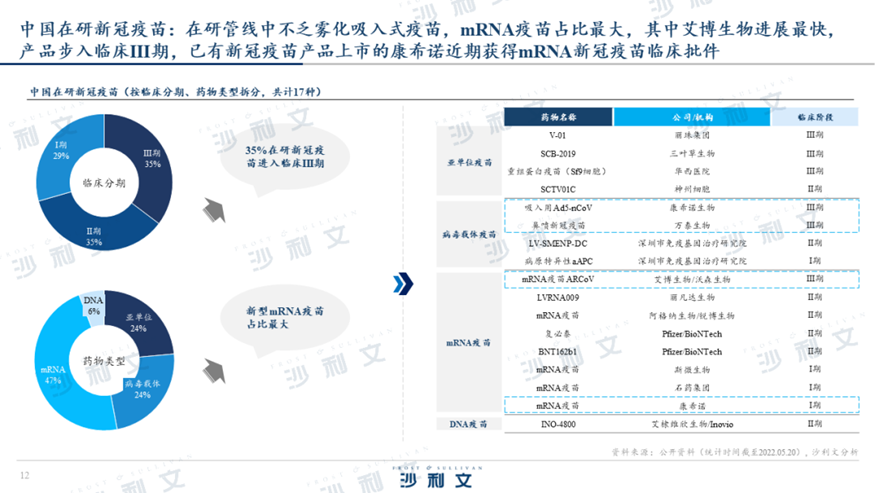Click the 三叶草生物 company cell

pos(692,154)
